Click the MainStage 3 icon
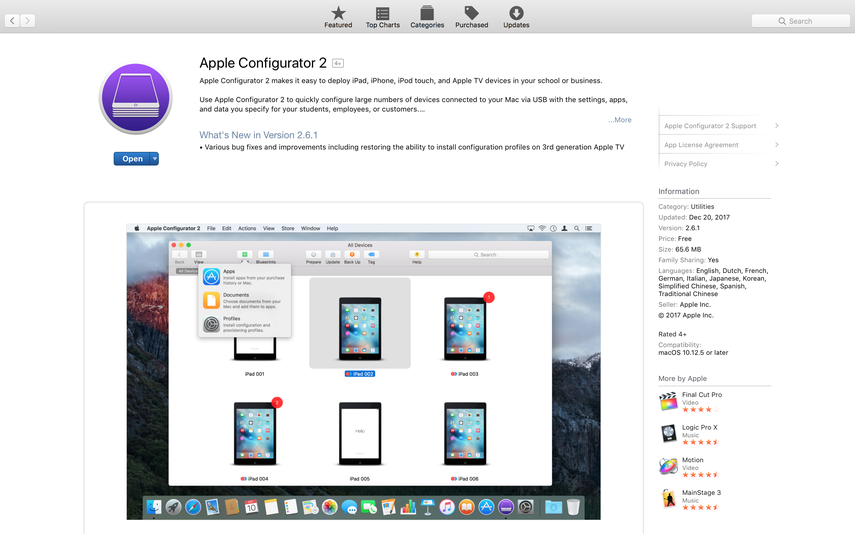The image size is (855, 534). [x=668, y=498]
